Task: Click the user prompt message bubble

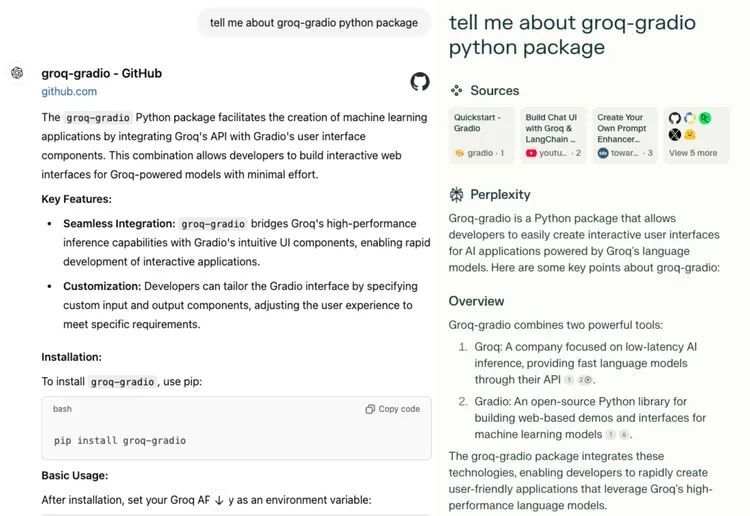Action: point(314,22)
